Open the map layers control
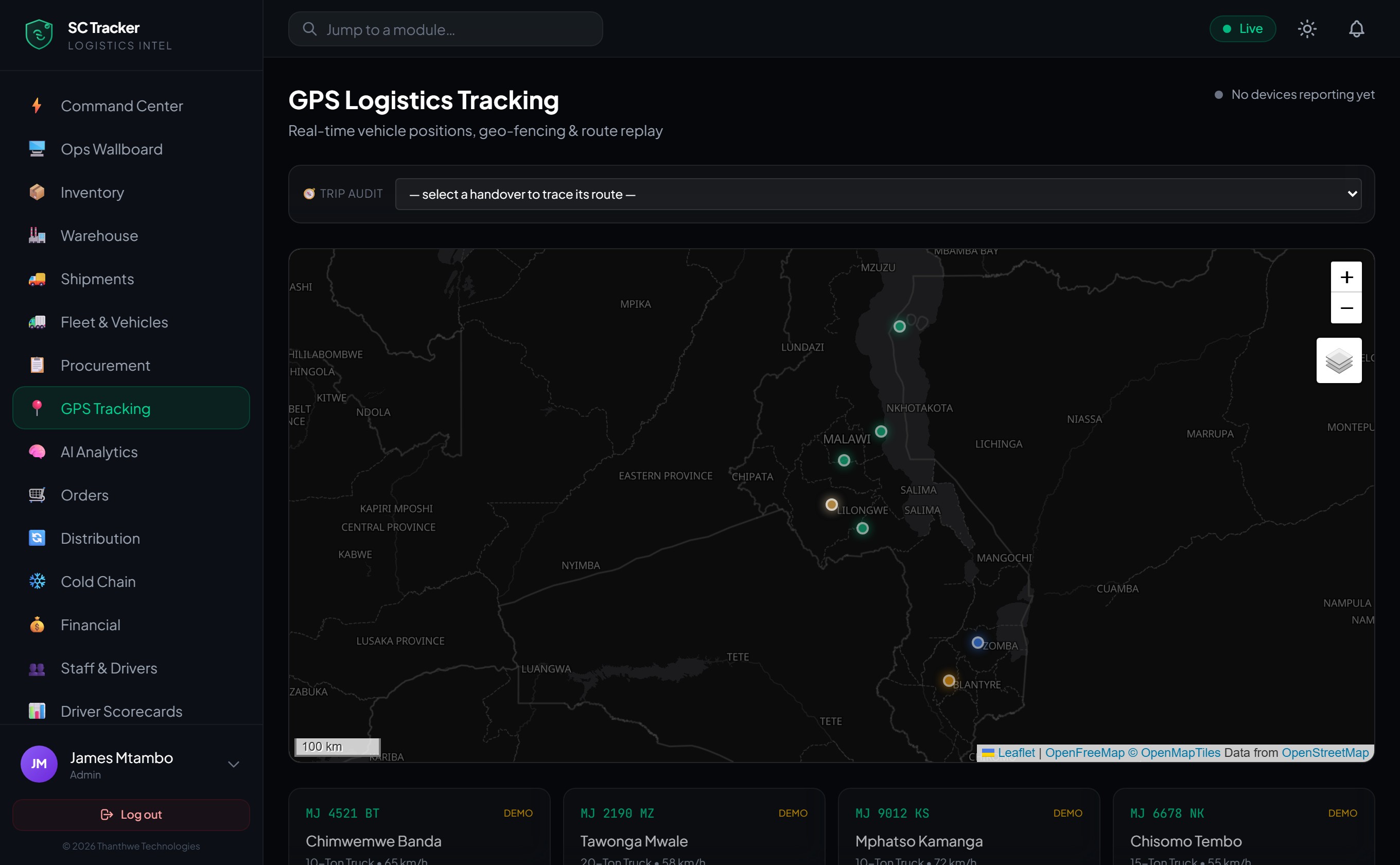This screenshot has height=865, width=1400. tap(1339, 360)
